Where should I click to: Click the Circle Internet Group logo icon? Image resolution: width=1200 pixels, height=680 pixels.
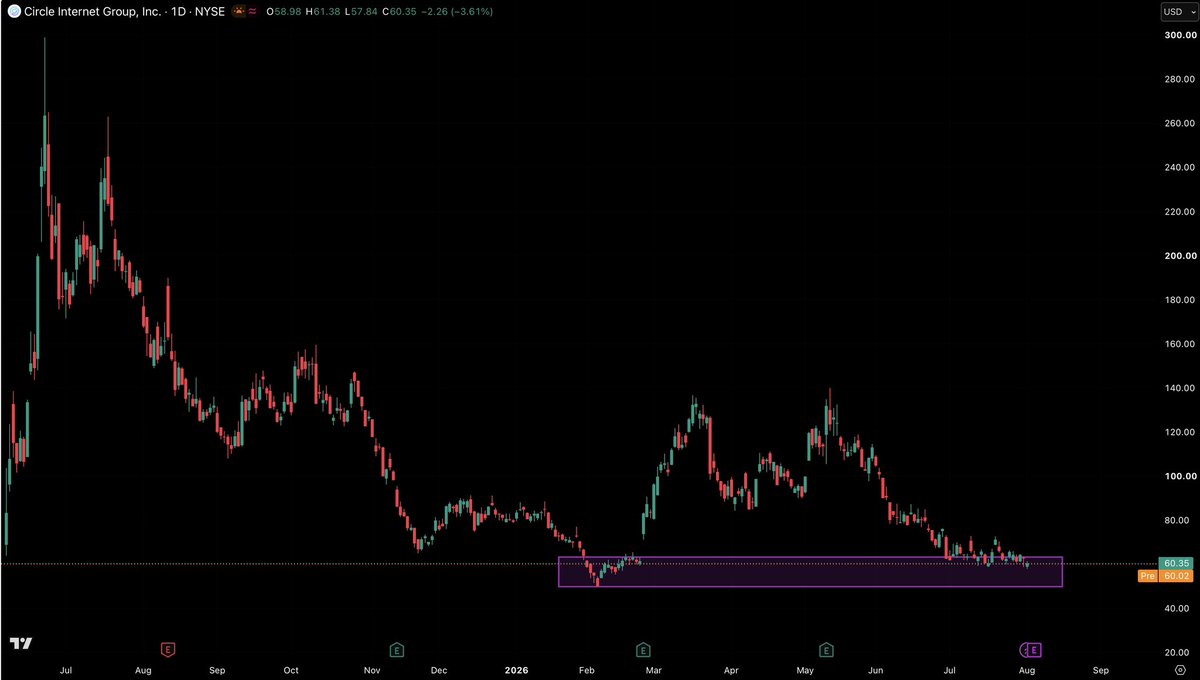(x=13, y=11)
